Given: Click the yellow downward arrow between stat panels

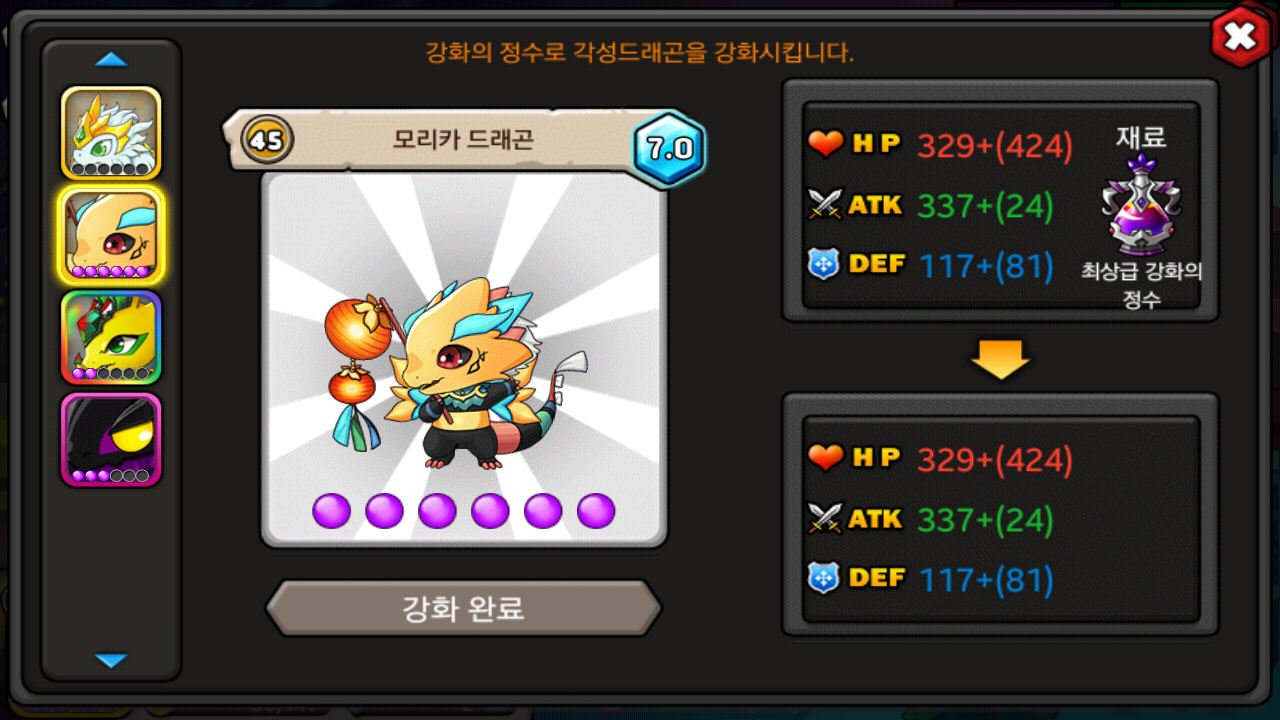Looking at the screenshot, I should (1000, 360).
